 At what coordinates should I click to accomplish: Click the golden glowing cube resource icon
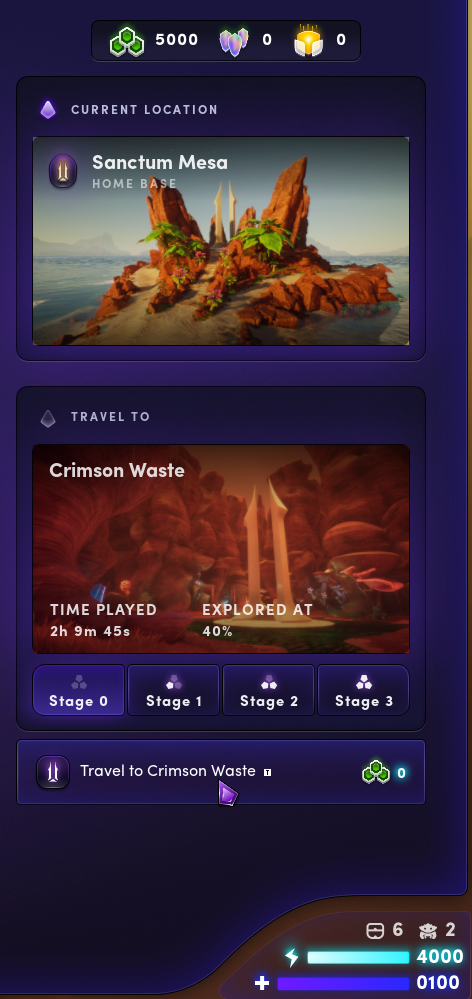click(x=309, y=41)
